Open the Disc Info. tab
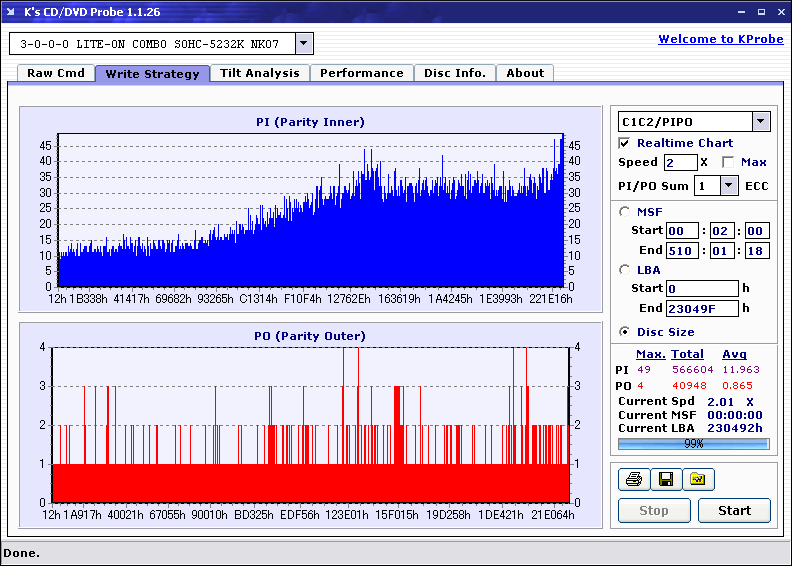This screenshot has width=792, height=566. click(x=455, y=73)
